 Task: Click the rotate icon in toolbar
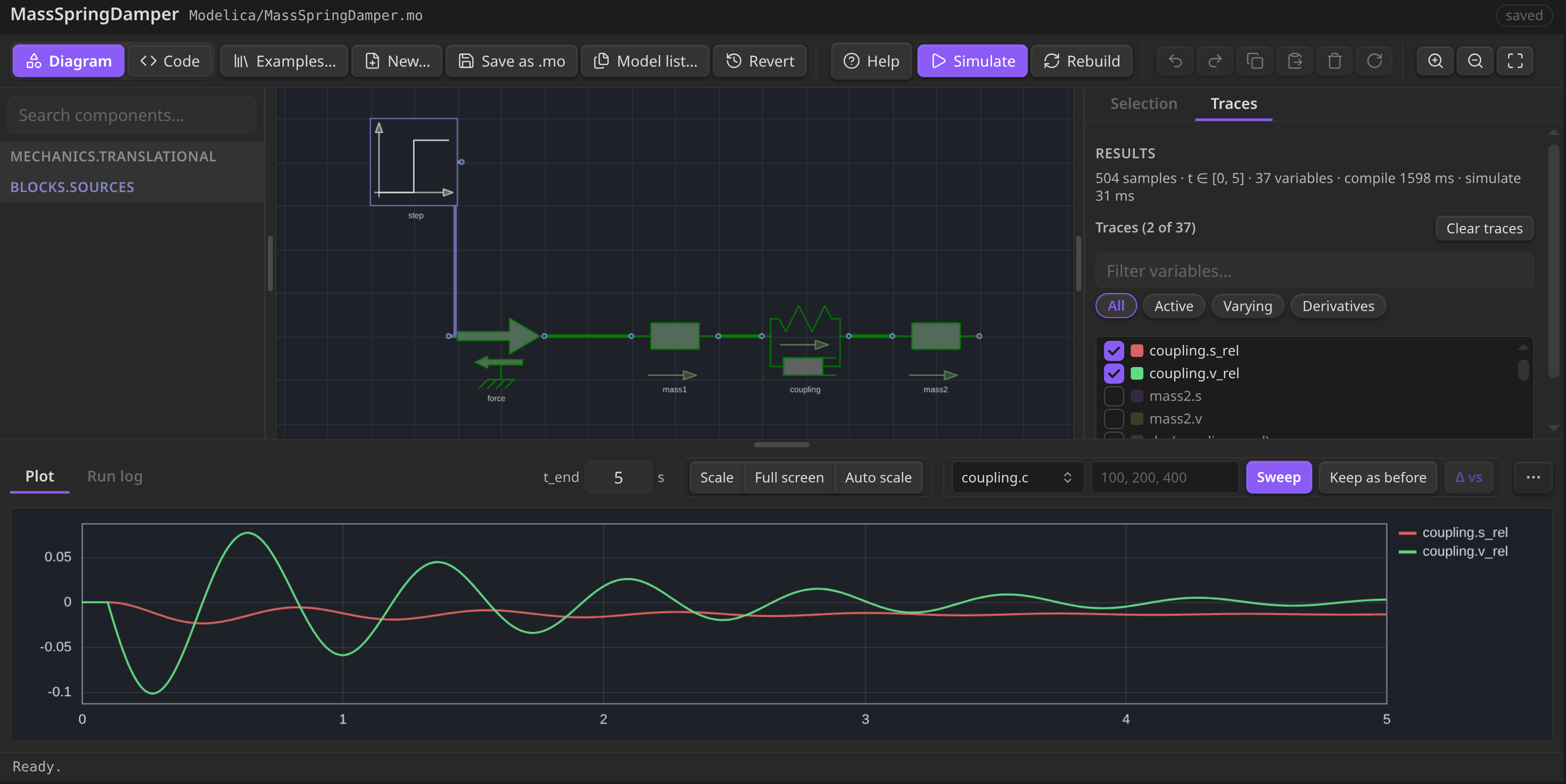[x=1374, y=61]
